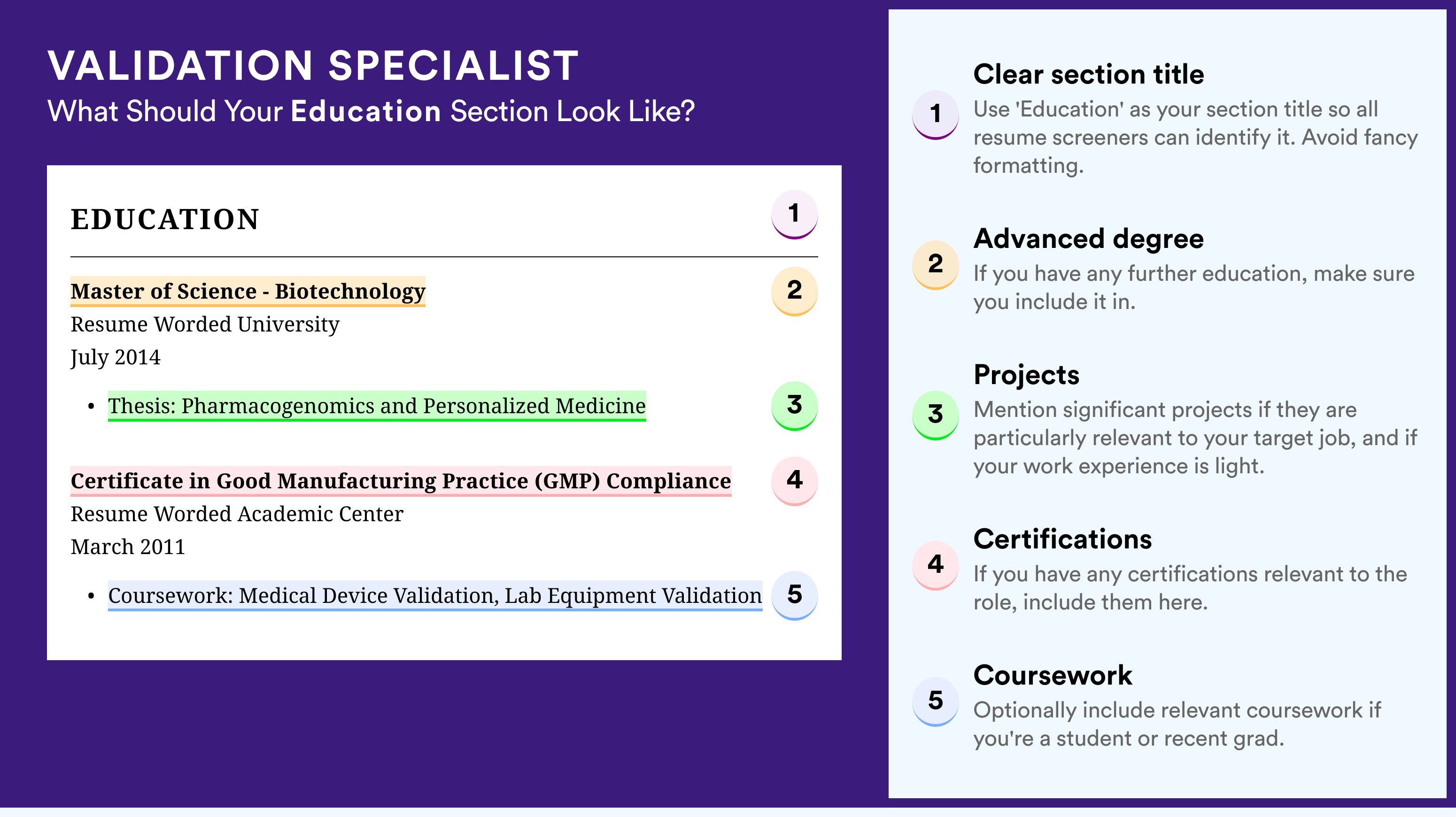
Task: Select the Thesis: Pharmacogenomics highlighted line
Action: pyautogui.click(x=376, y=406)
